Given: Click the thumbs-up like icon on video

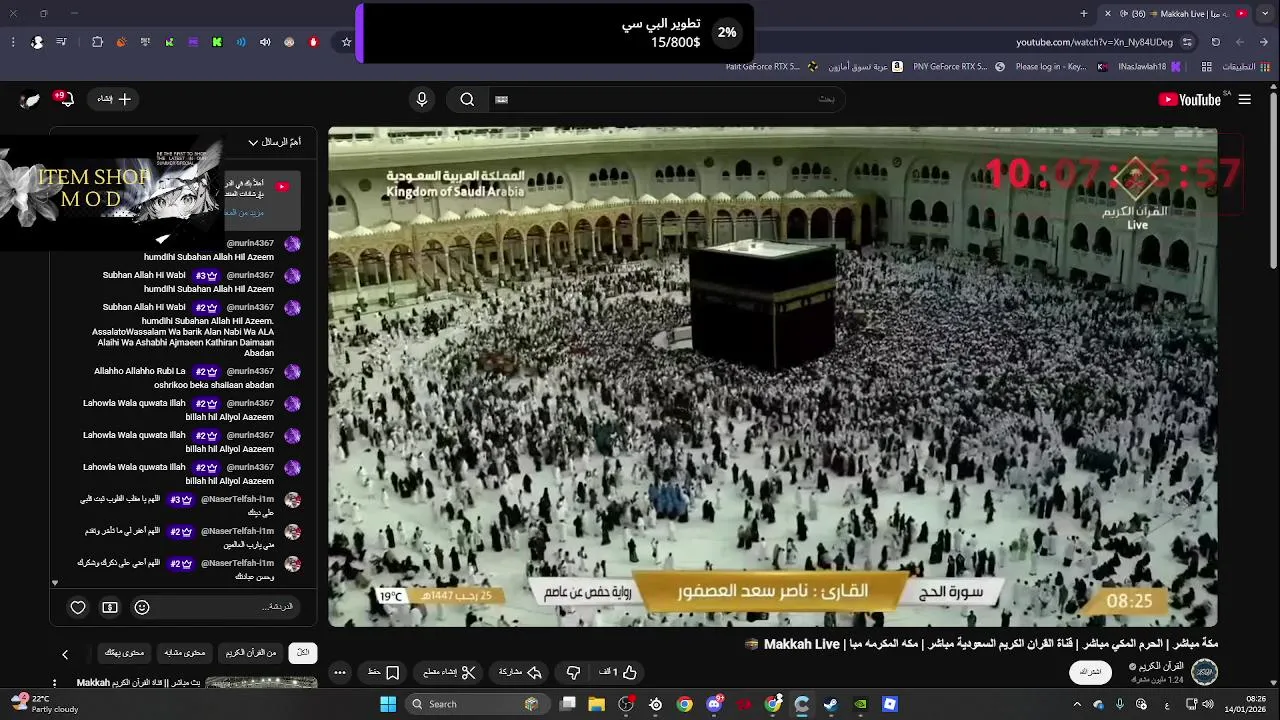Looking at the screenshot, I should [x=629, y=672].
